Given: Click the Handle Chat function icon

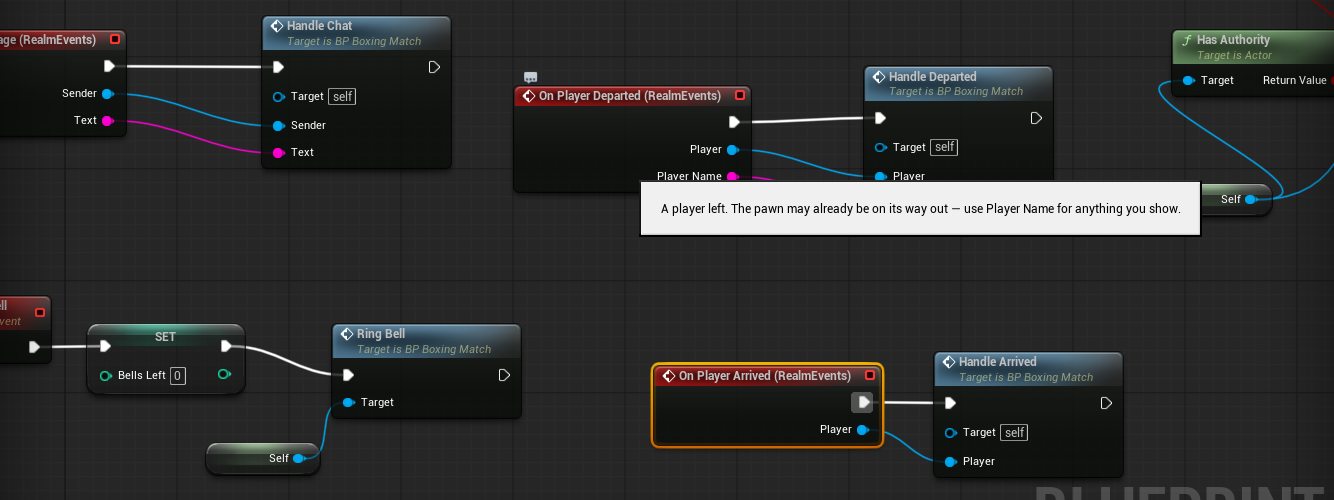Looking at the screenshot, I should coord(276,26).
